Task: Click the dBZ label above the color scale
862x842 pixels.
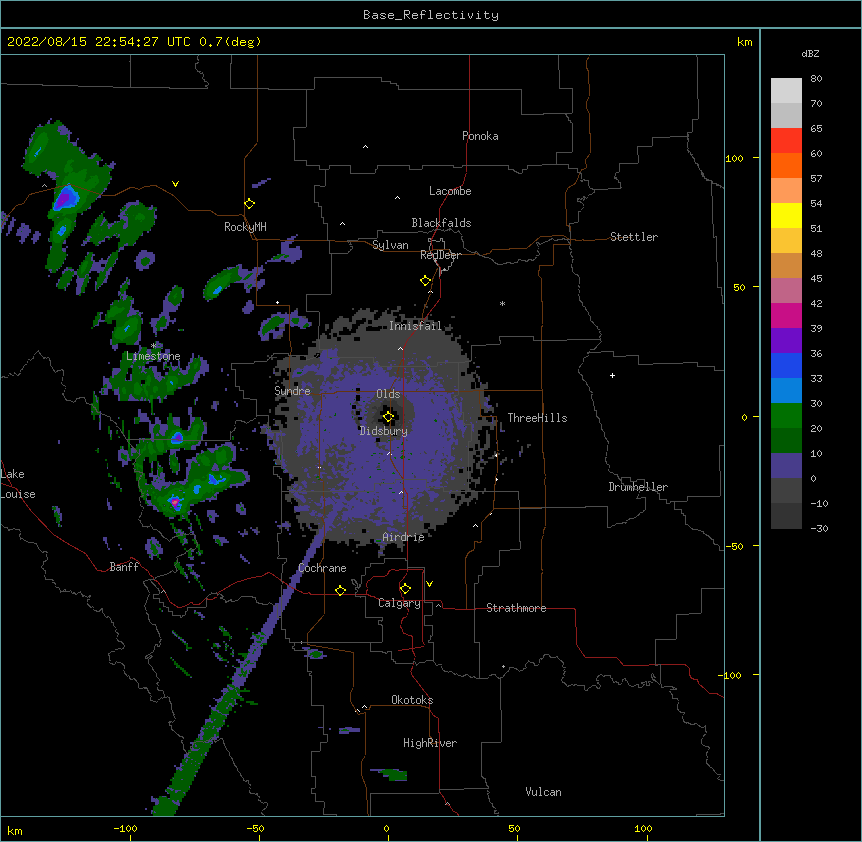Action: 810,53
